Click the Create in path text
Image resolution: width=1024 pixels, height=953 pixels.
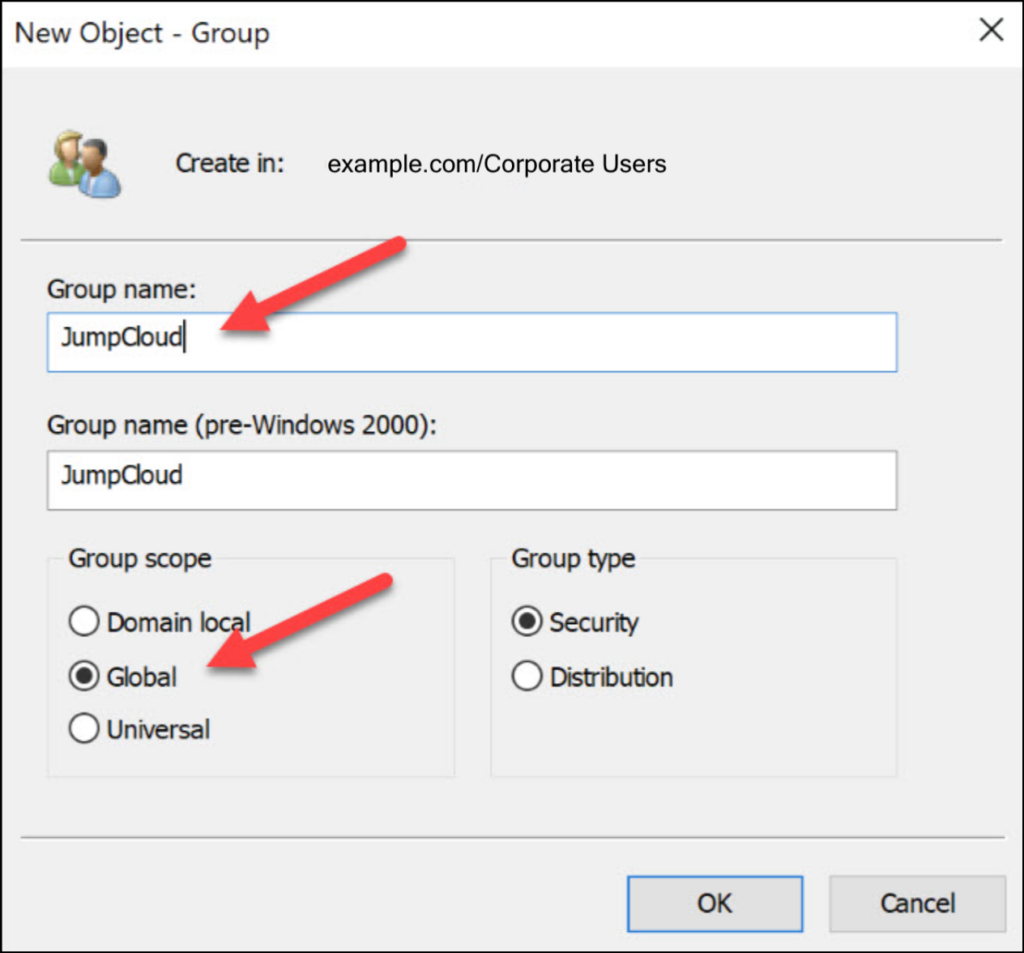click(229, 163)
